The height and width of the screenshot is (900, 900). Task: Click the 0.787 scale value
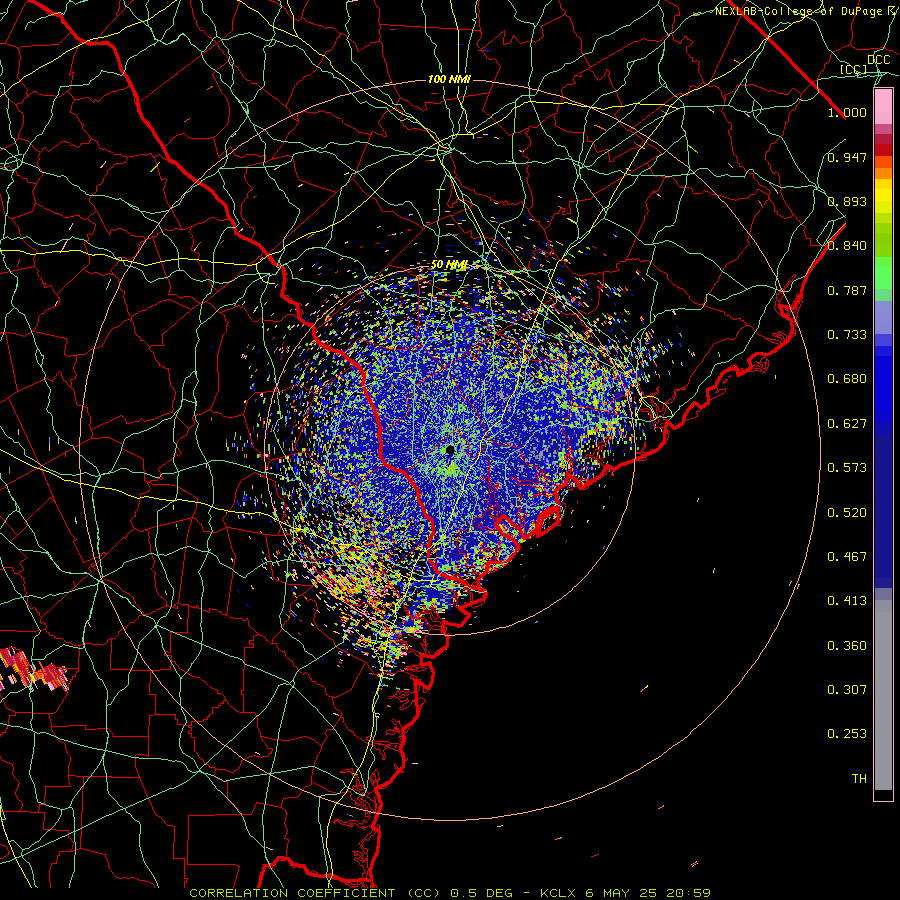click(x=847, y=290)
